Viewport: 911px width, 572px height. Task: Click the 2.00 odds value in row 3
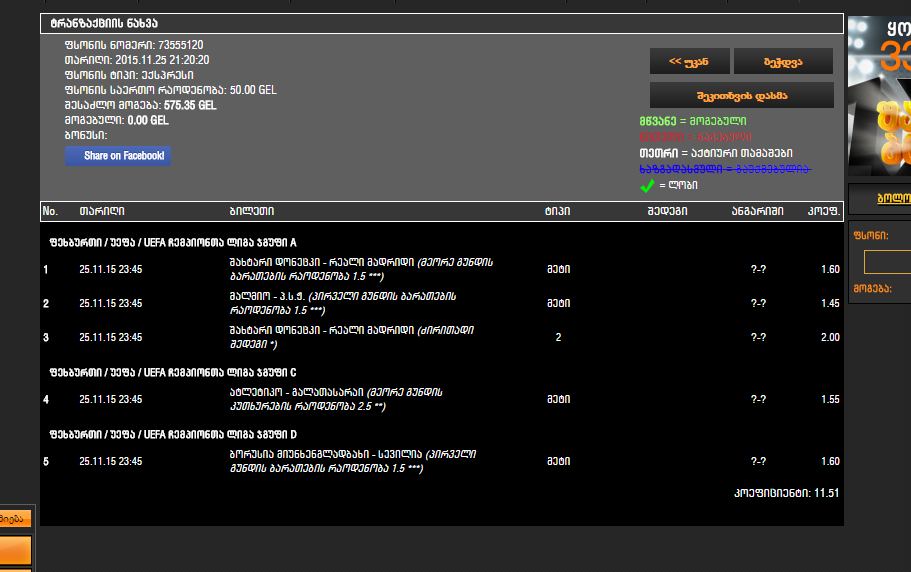point(830,337)
